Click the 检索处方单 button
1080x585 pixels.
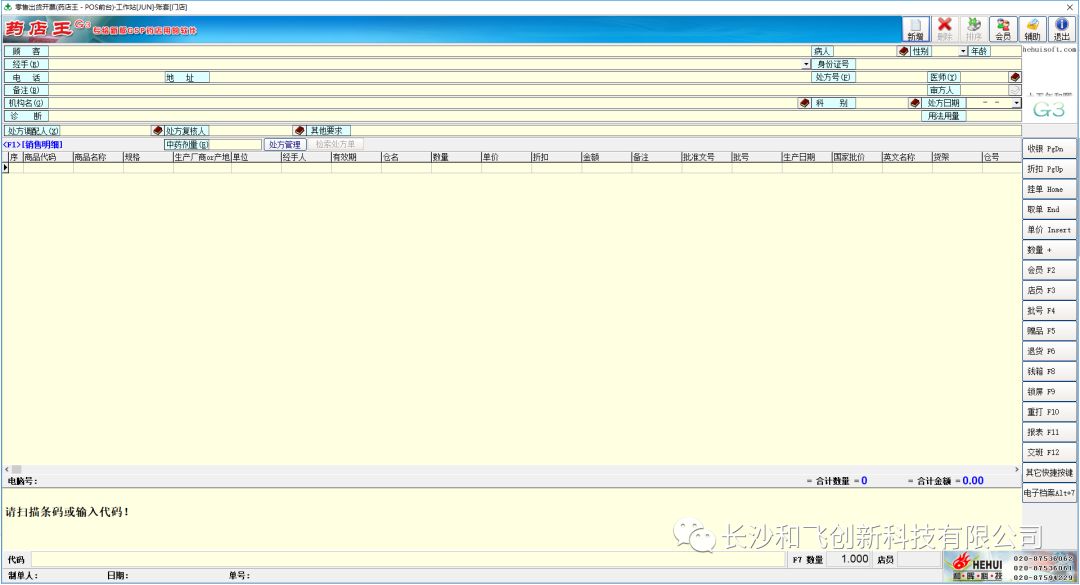335,145
